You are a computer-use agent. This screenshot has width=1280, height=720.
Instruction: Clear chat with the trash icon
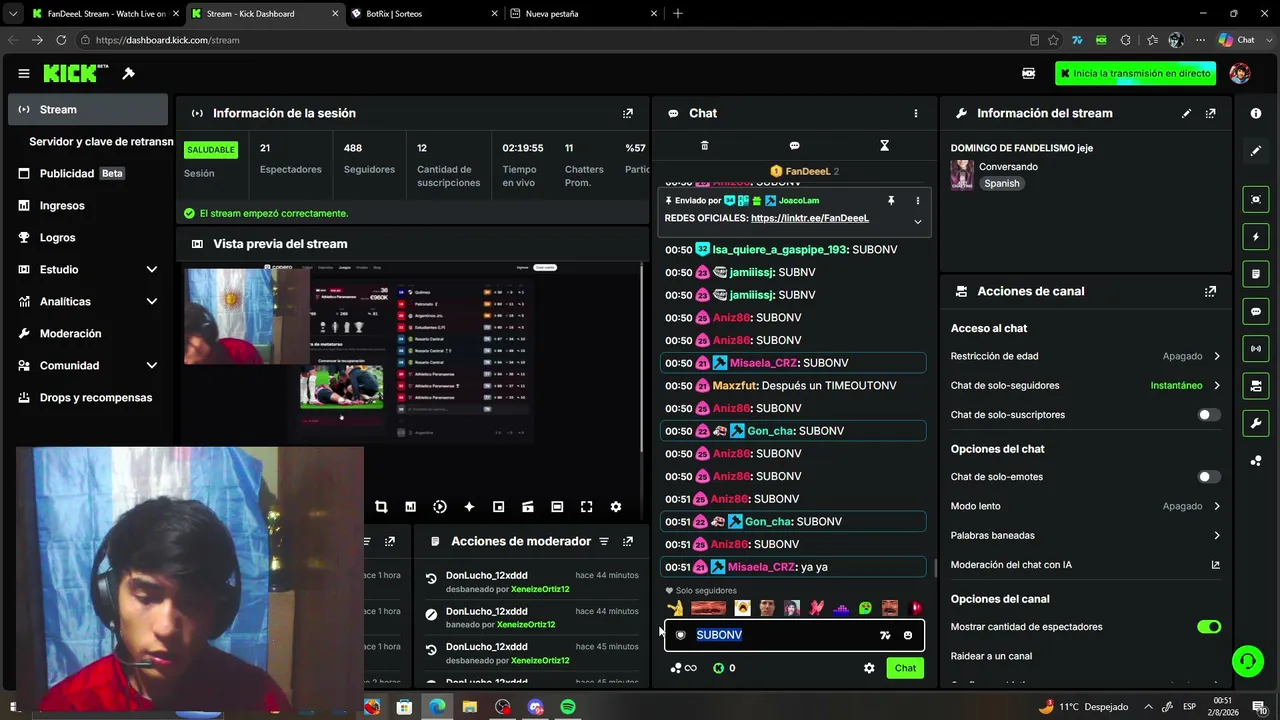click(704, 146)
